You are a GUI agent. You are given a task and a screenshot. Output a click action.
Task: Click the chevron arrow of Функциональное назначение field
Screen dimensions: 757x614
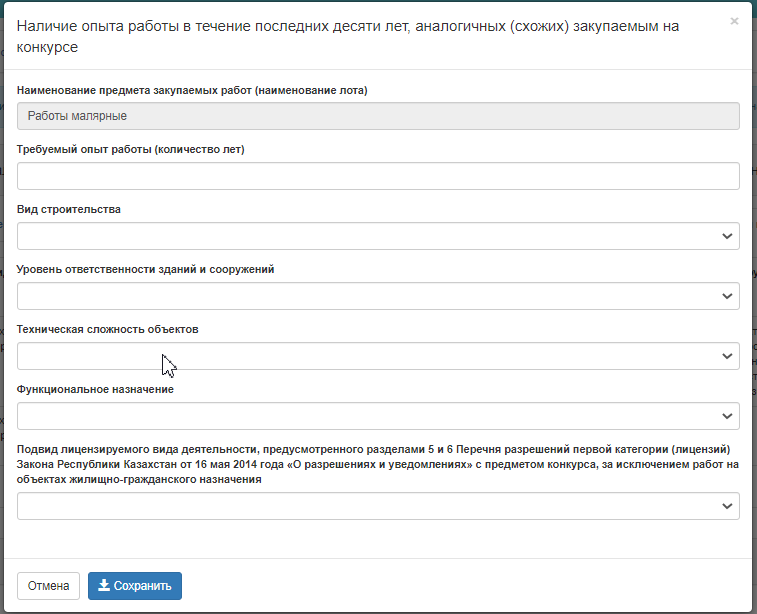(x=727, y=416)
